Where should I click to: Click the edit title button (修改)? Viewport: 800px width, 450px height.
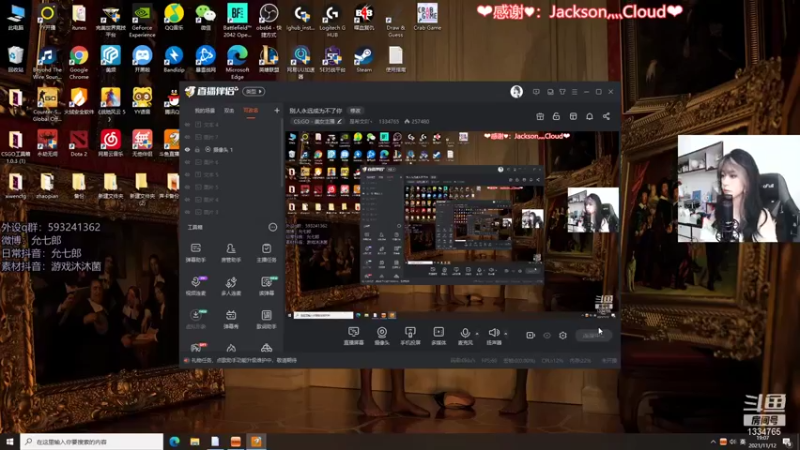355,111
